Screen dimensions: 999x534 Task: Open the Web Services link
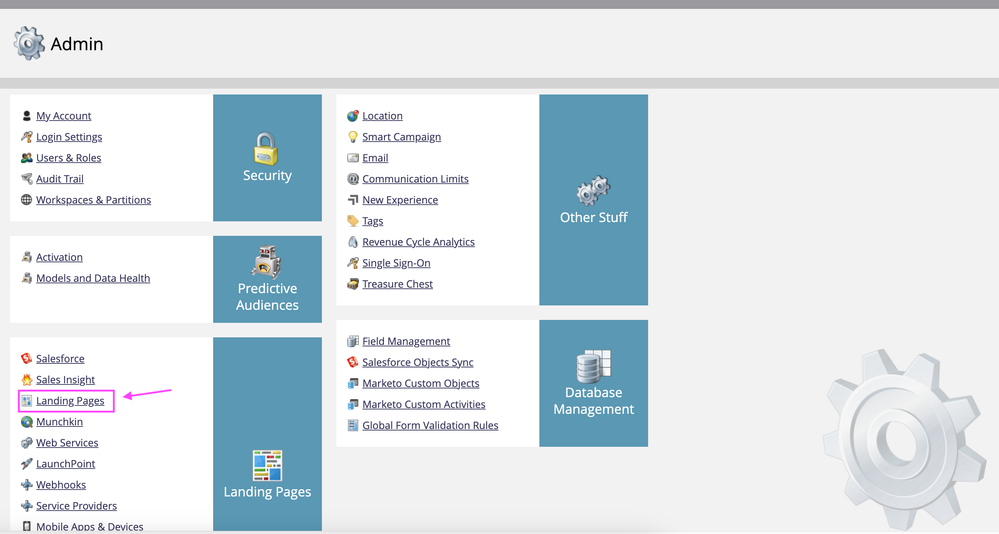(x=67, y=443)
